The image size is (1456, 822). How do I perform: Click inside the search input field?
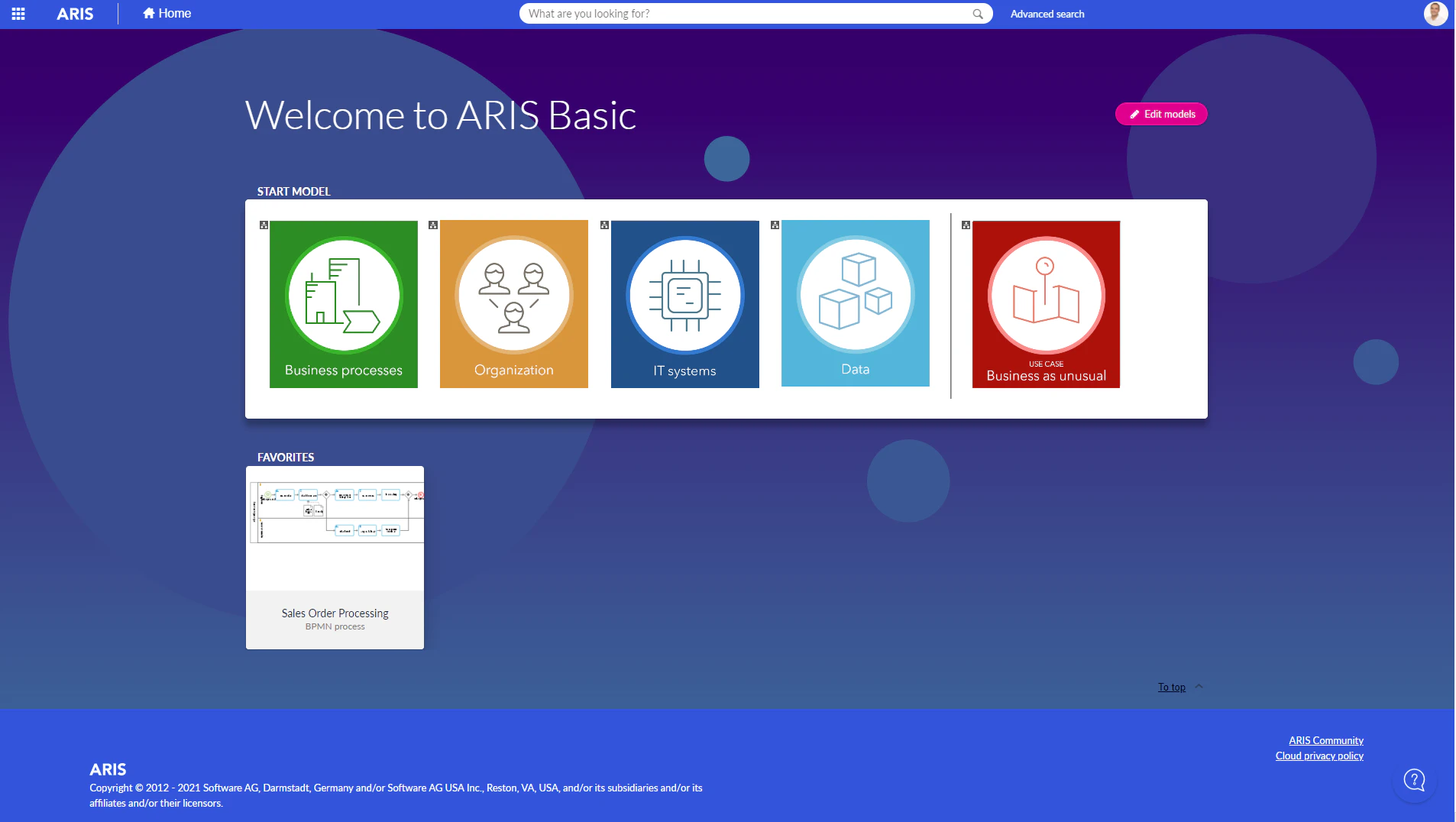tap(726, 13)
